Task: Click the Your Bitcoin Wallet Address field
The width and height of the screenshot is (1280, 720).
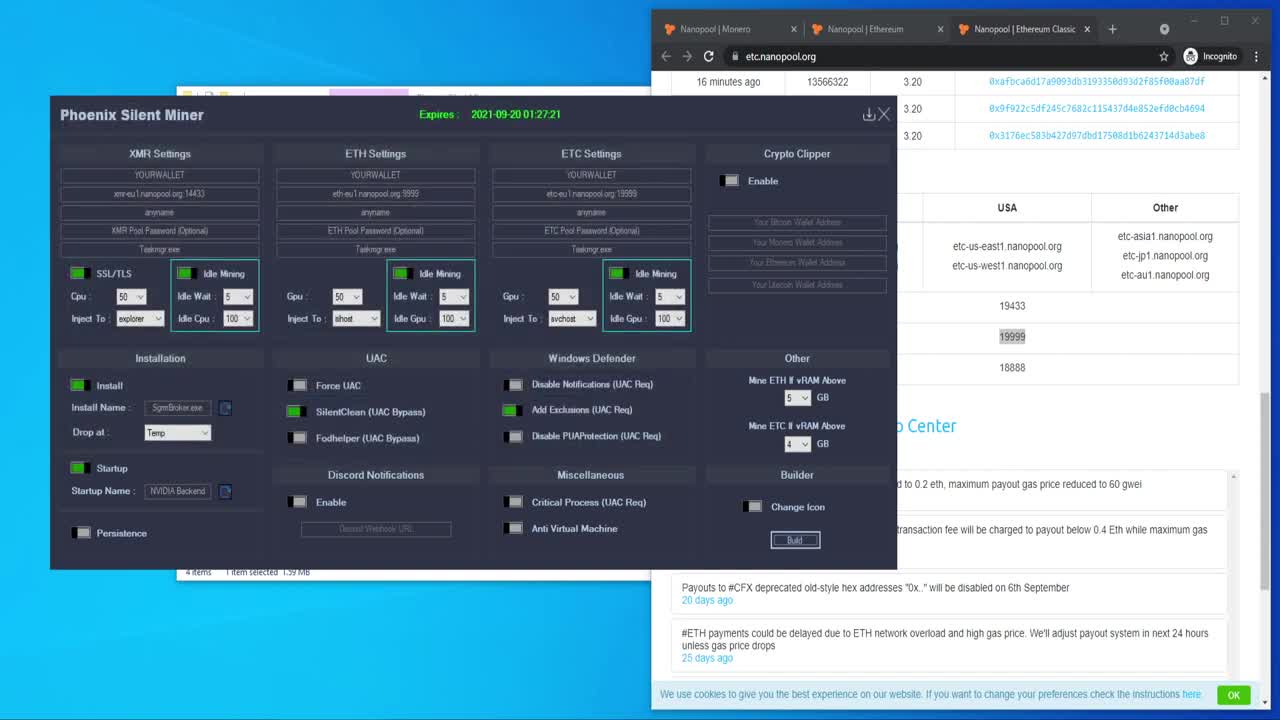Action: (797, 223)
